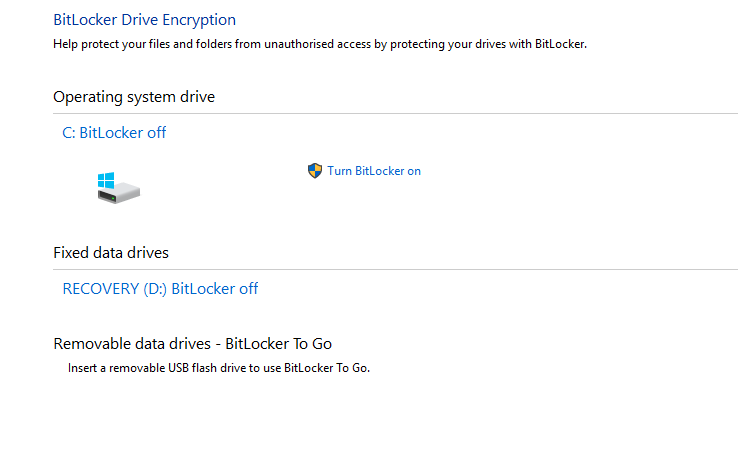Viewport: 738px width, 463px height.
Task: Click the C: drive hard disk icon
Action: [x=118, y=188]
